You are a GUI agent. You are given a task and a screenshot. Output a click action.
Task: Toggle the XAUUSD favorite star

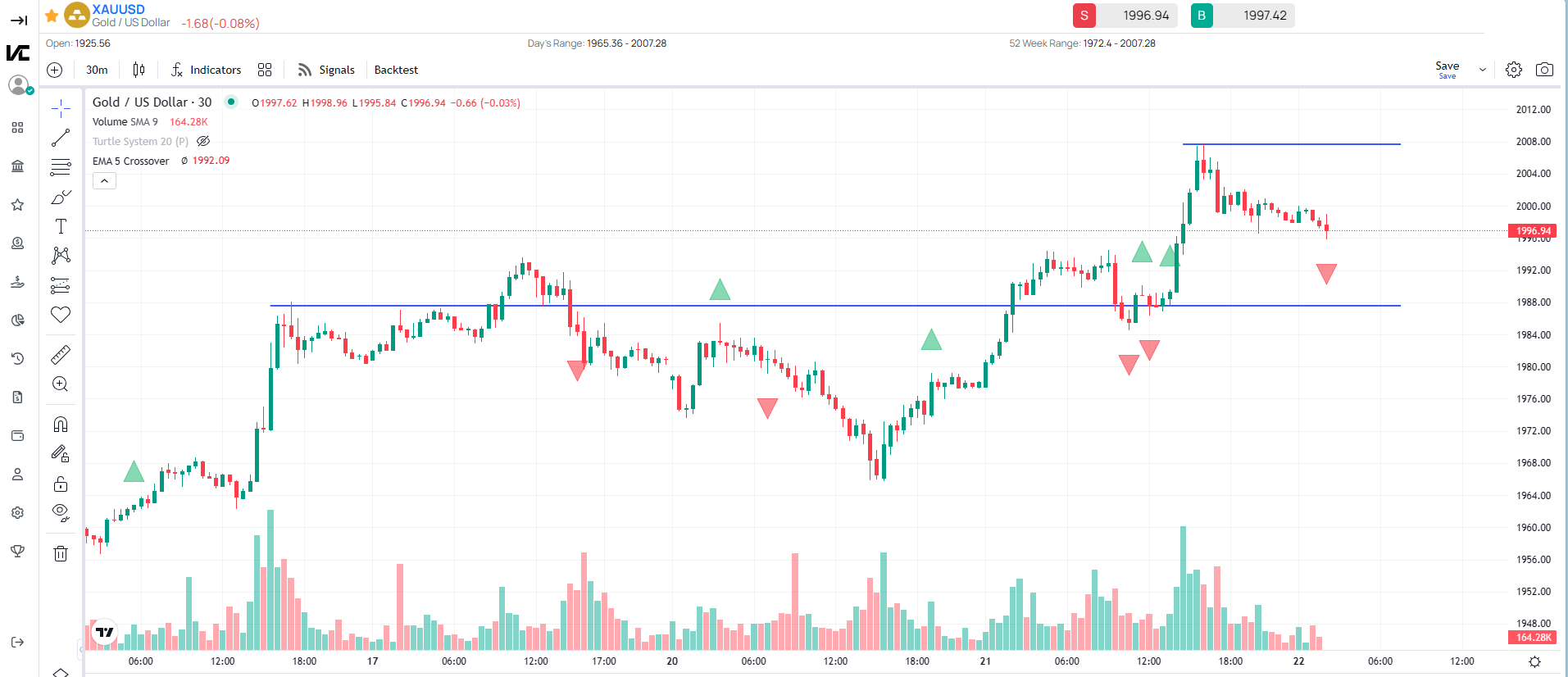(52, 16)
